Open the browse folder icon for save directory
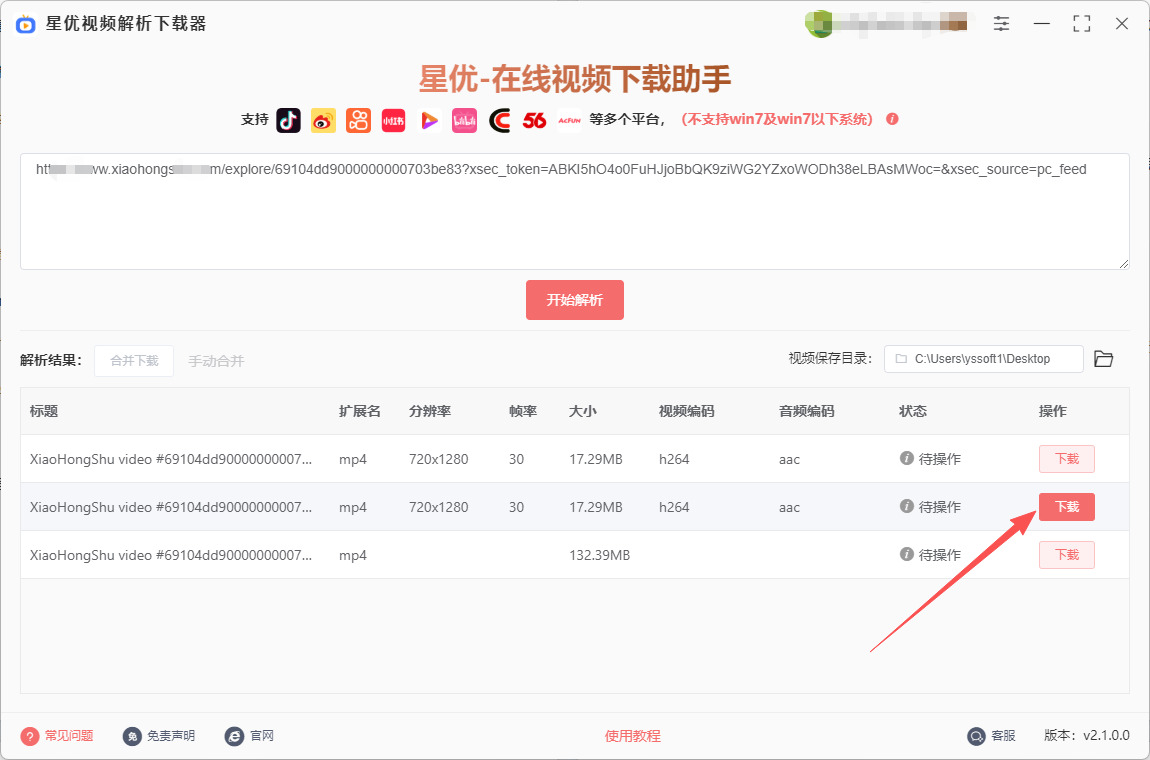The height and width of the screenshot is (760, 1150). 1104,359
